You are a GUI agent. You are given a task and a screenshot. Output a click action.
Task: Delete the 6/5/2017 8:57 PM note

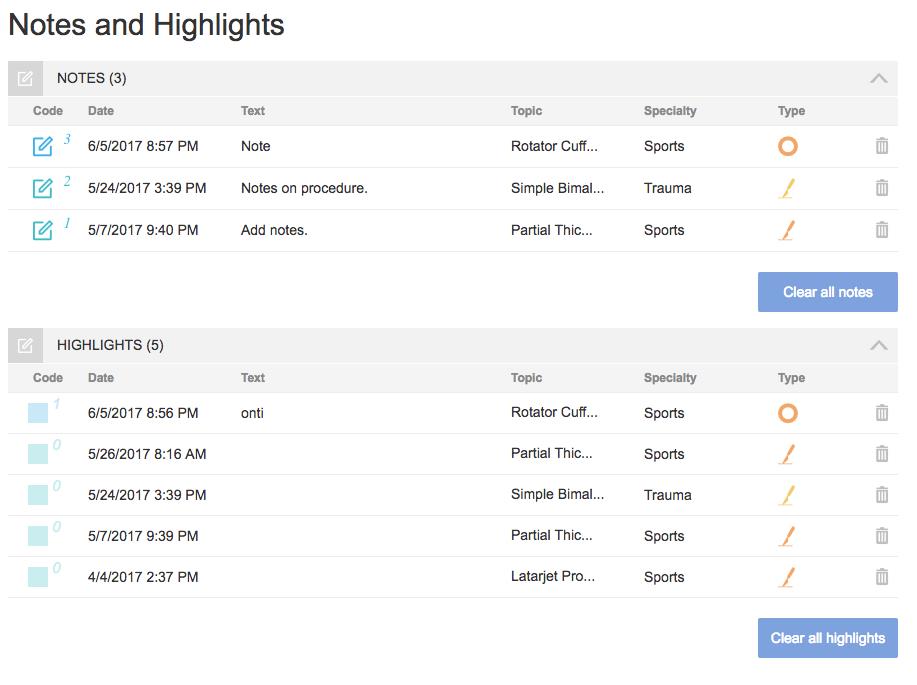pyautogui.click(x=882, y=146)
